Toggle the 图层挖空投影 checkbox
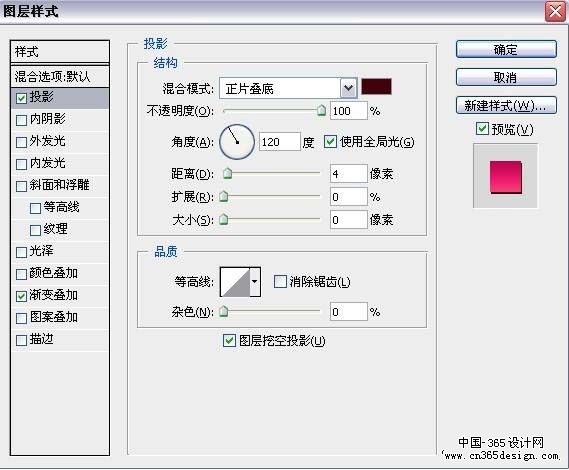Viewport: 569px width, 470px height. (x=229, y=340)
